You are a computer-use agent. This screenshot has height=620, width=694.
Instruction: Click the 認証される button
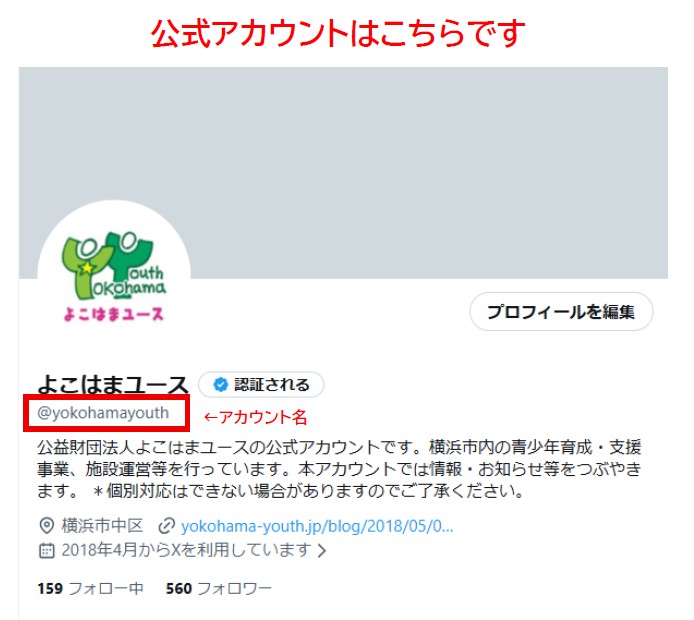261,385
